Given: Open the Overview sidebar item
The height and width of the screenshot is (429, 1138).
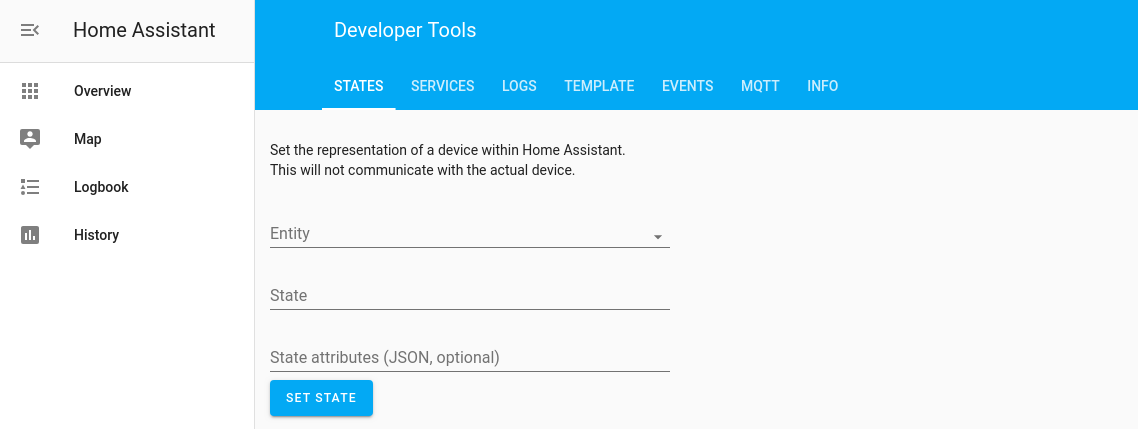Looking at the screenshot, I should click(x=127, y=91).
